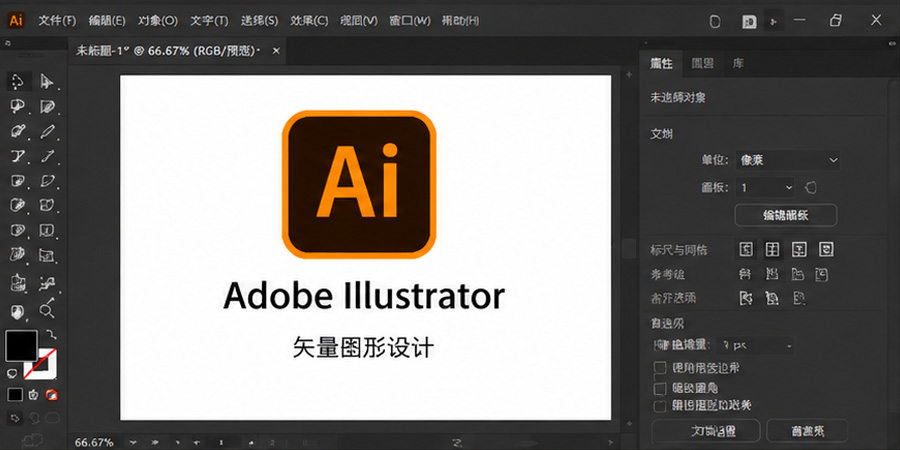Open the 对象(O) menu
This screenshot has width=900, height=450.
tap(158, 21)
